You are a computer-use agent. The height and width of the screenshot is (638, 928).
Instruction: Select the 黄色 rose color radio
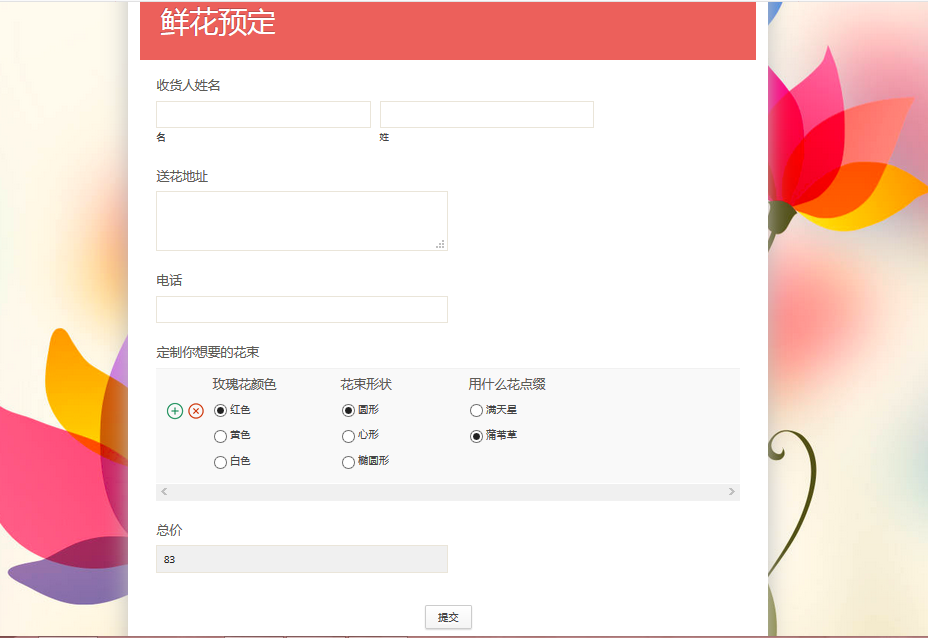click(x=220, y=436)
